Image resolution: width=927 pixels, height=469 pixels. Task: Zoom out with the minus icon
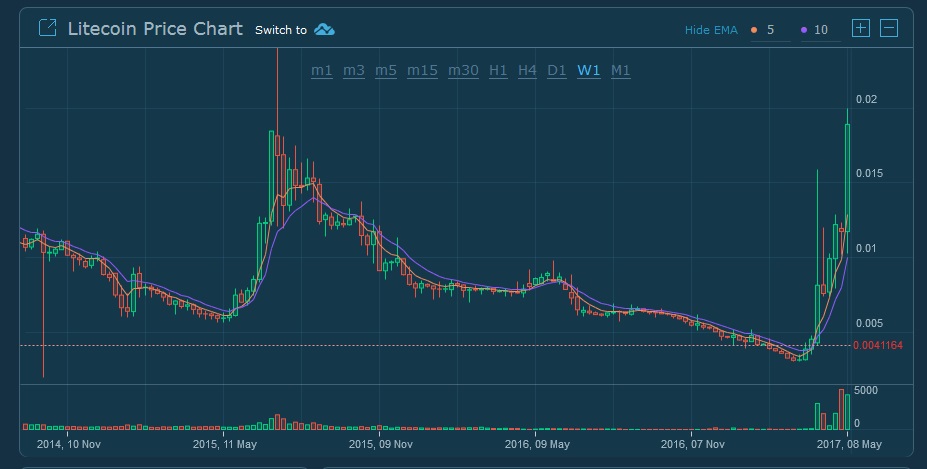(889, 28)
